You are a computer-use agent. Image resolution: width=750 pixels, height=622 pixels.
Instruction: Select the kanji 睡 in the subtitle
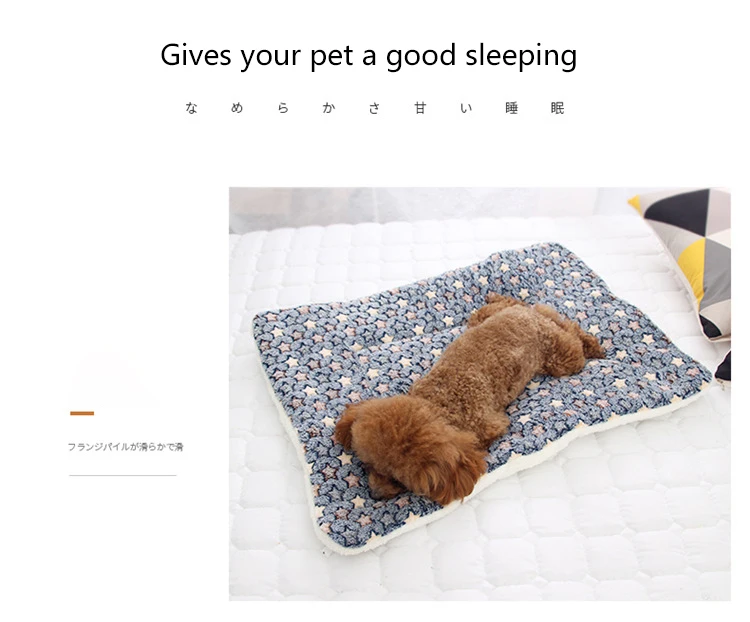click(512, 108)
